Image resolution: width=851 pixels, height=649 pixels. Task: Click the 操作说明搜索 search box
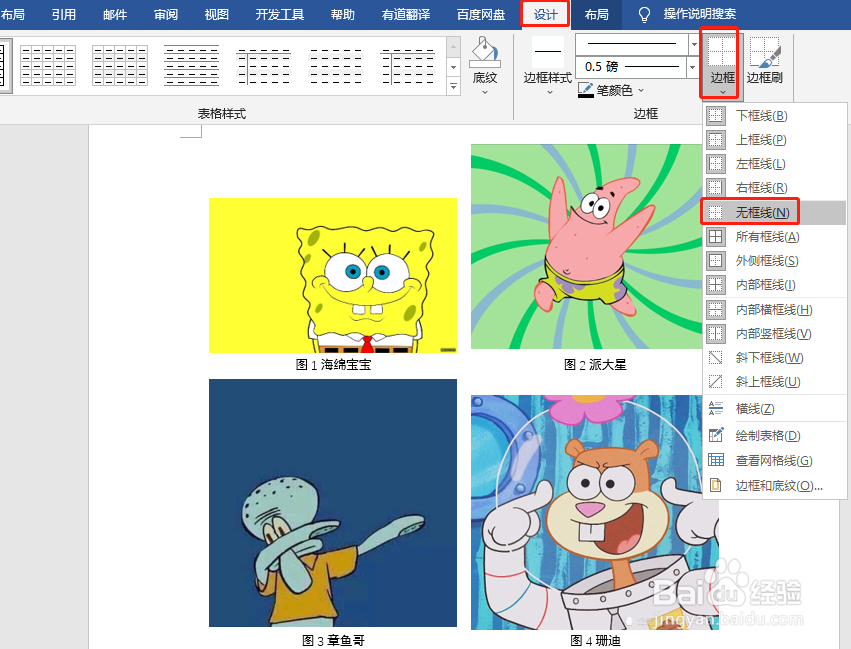click(700, 14)
